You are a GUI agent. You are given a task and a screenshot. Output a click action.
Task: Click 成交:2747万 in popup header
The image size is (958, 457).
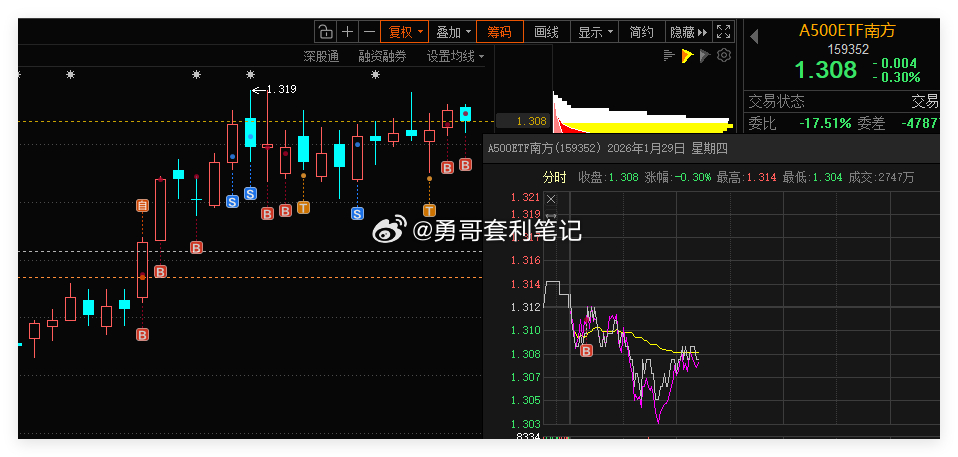(x=882, y=178)
